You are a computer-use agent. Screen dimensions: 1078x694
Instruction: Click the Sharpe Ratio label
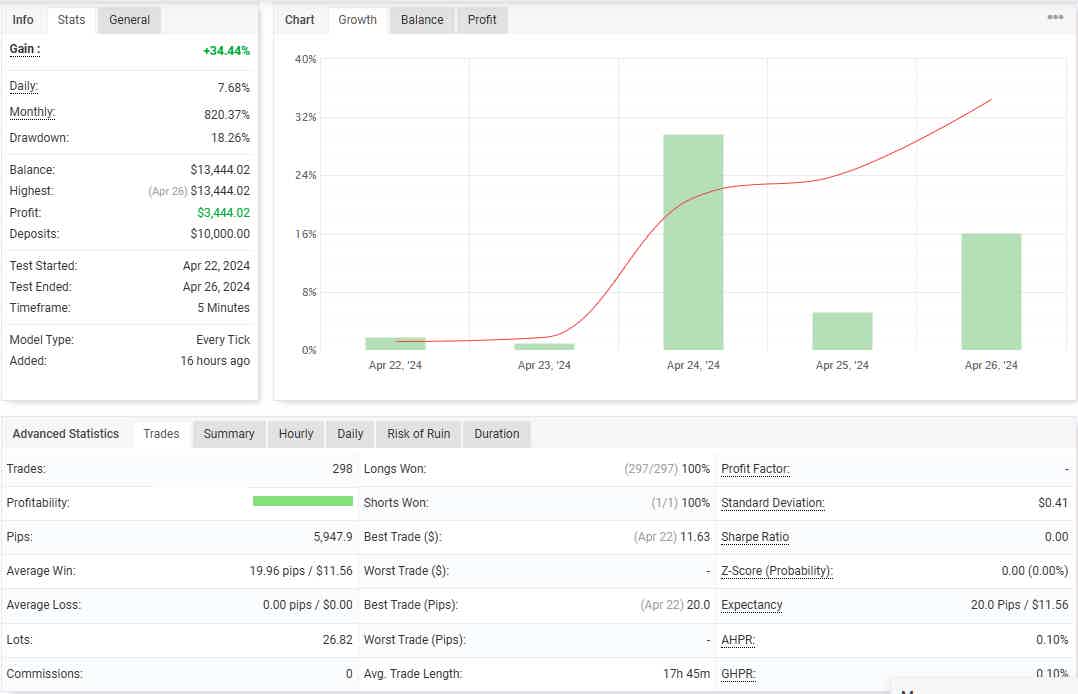pyautogui.click(x=755, y=537)
